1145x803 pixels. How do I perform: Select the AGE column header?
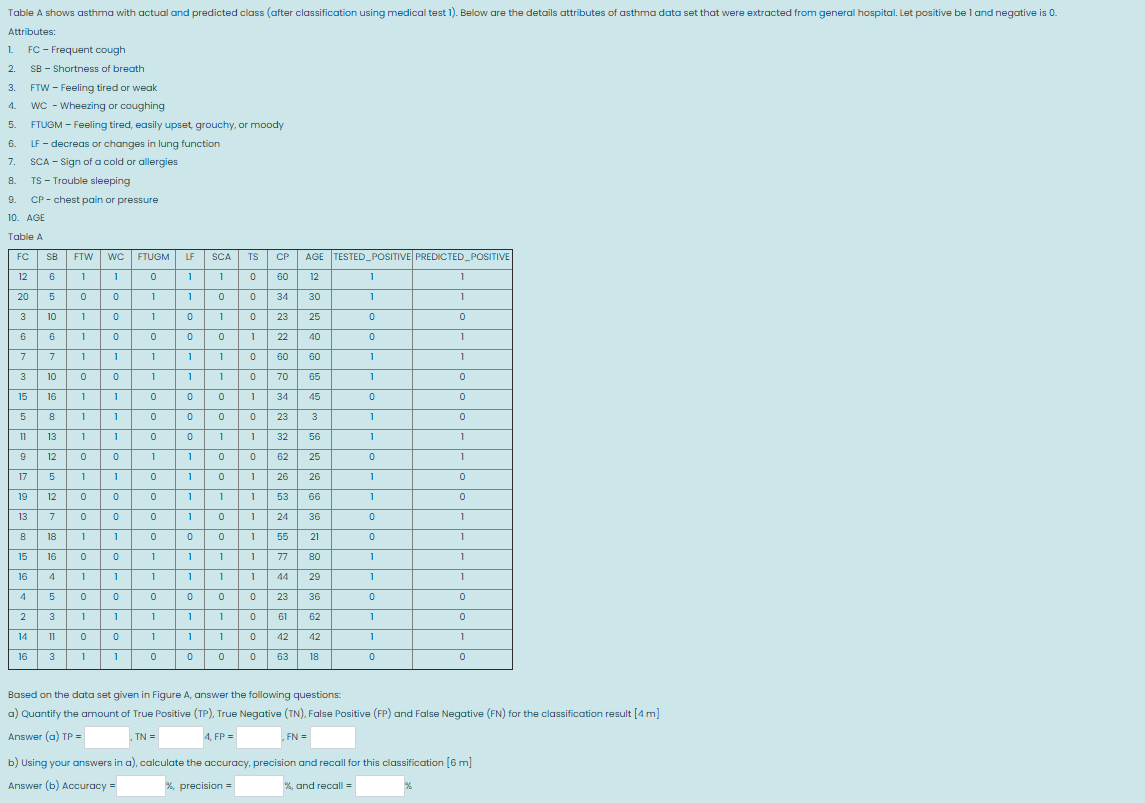coord(314,257)
